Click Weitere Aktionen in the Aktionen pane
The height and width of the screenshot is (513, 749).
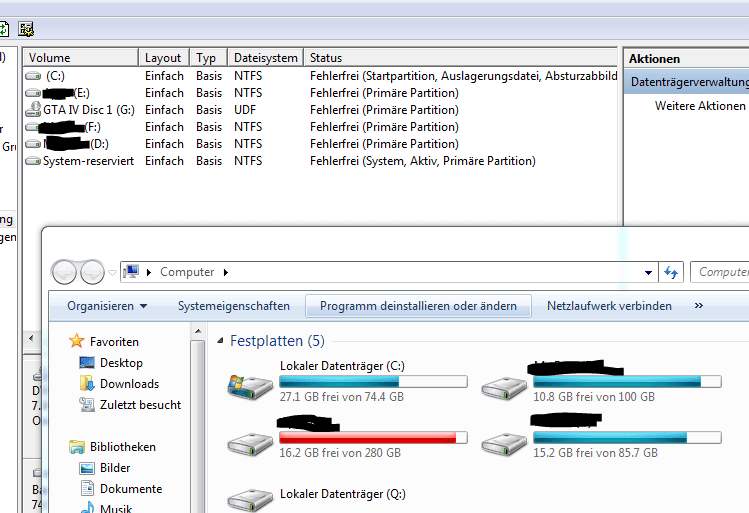(x=700, y=106)
